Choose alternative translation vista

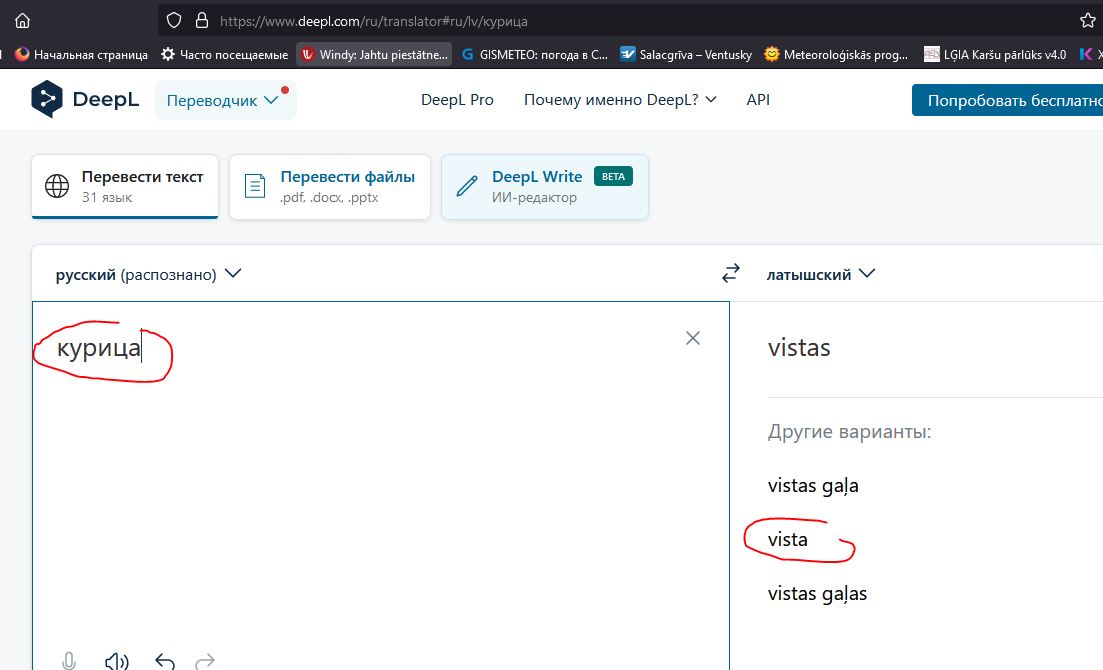(x=788, y=540)
